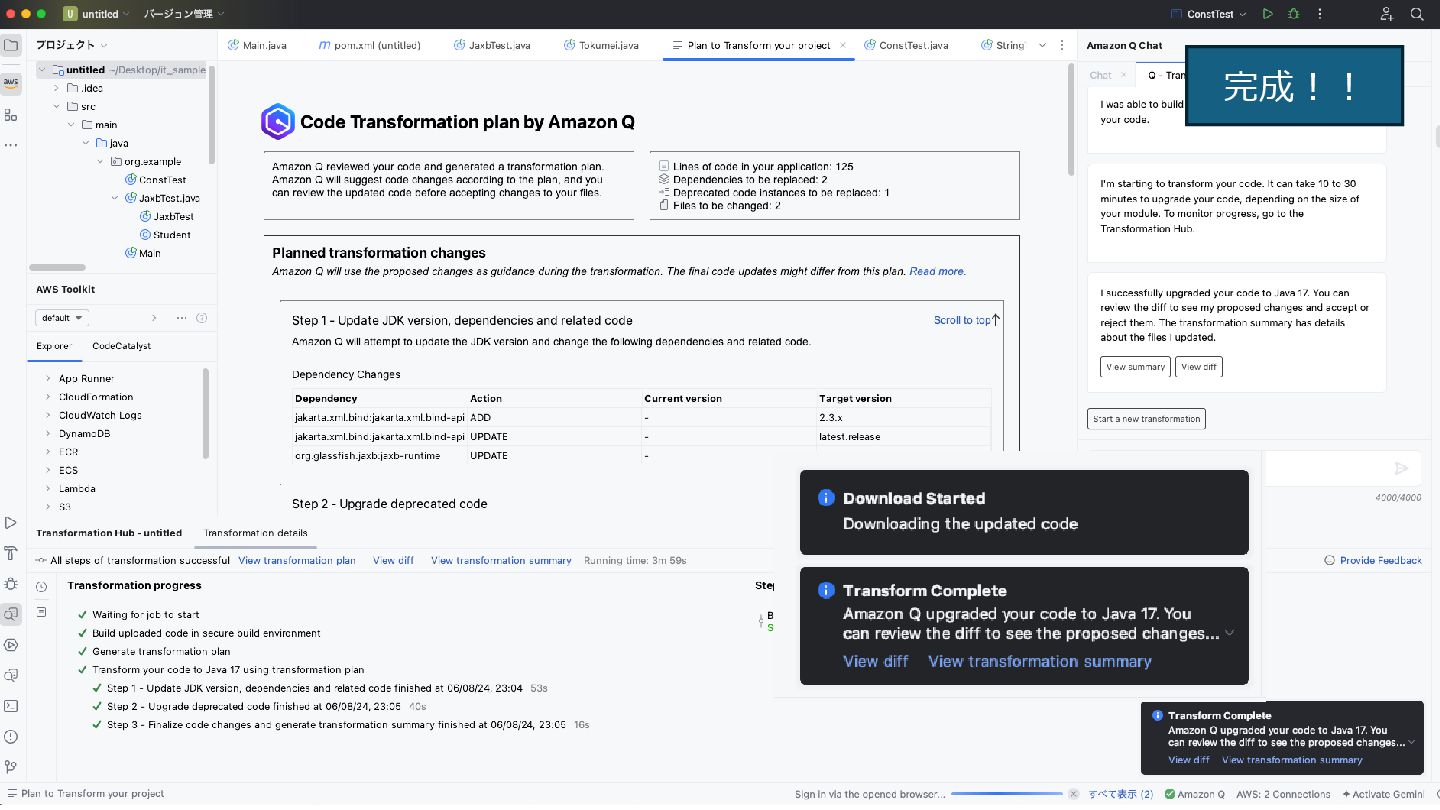Click the job history clock icon in Transformation Hub

[41, 587]
